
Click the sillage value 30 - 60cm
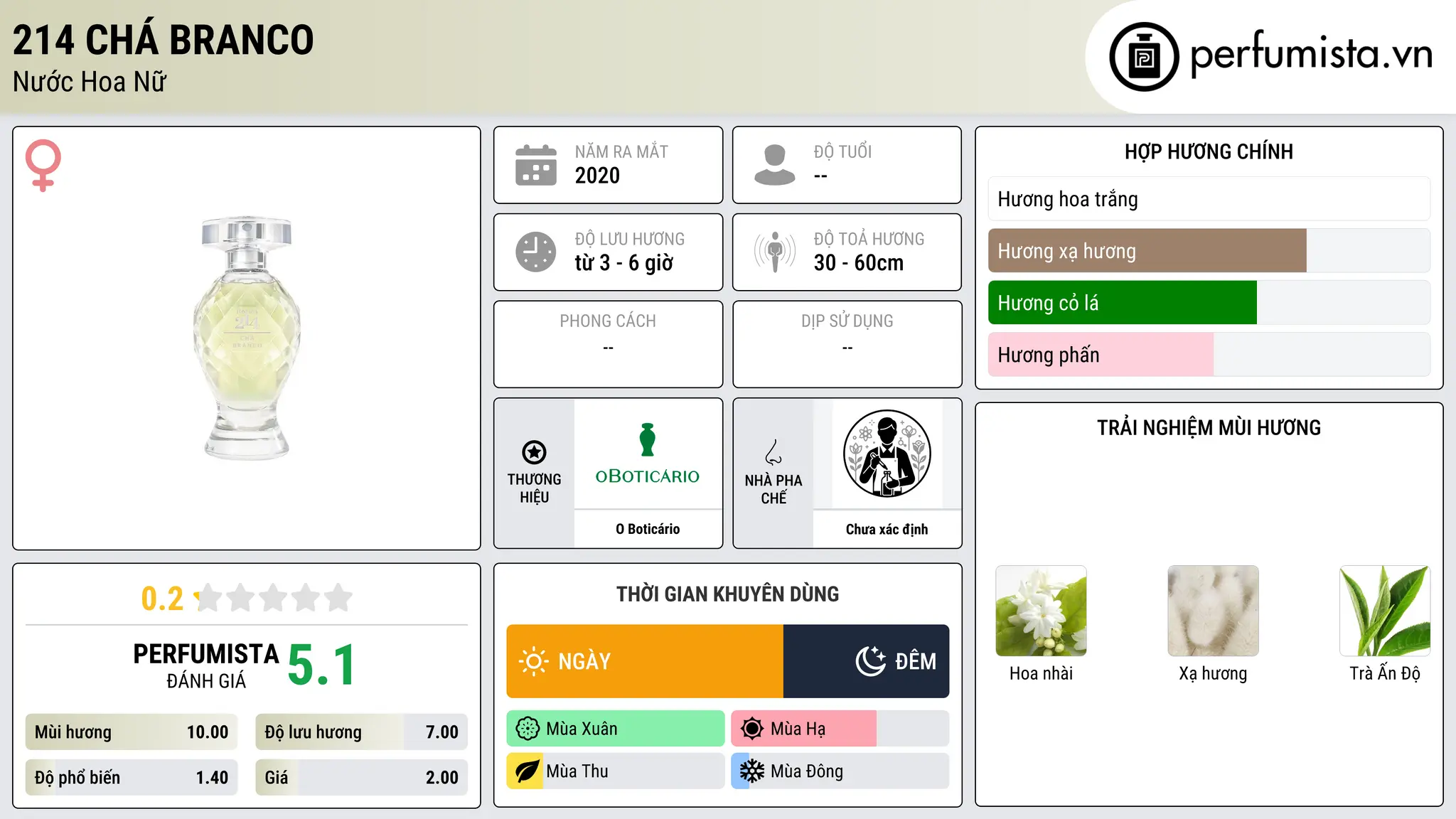[859, 263]
